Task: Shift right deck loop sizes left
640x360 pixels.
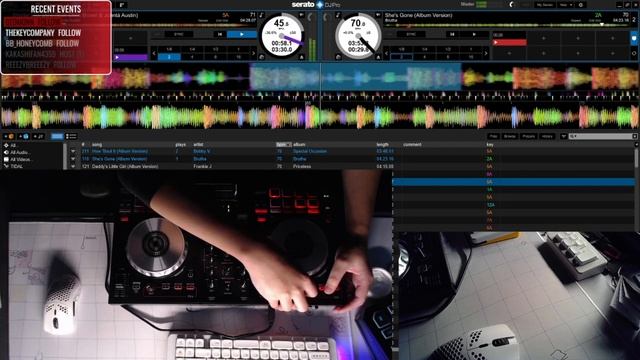Action: (x=386, y=53)
